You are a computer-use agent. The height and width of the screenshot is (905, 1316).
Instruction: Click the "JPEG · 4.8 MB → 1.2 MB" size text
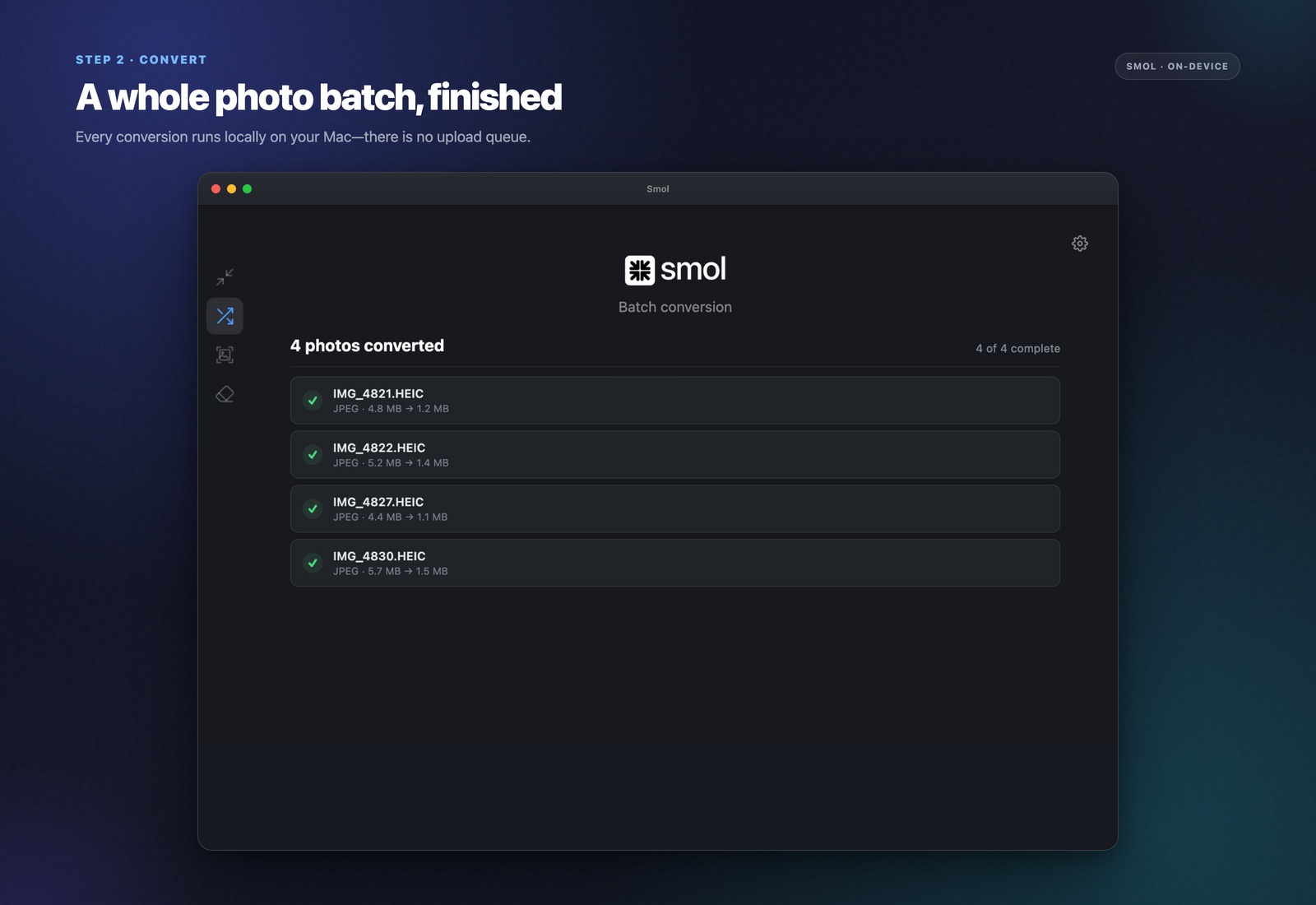391,409
